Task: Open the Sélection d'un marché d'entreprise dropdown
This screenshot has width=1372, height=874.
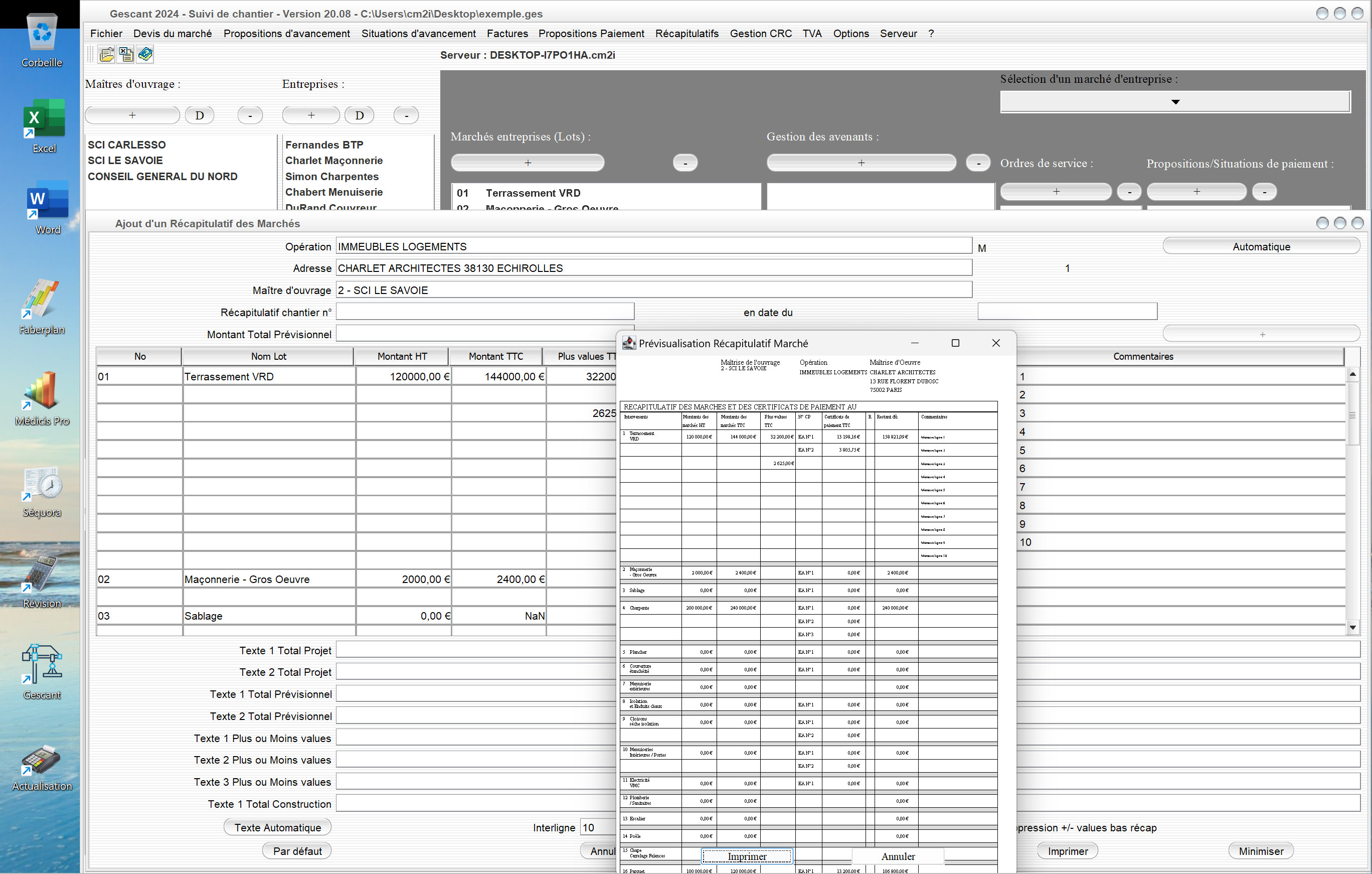Action: [1175, 102]
